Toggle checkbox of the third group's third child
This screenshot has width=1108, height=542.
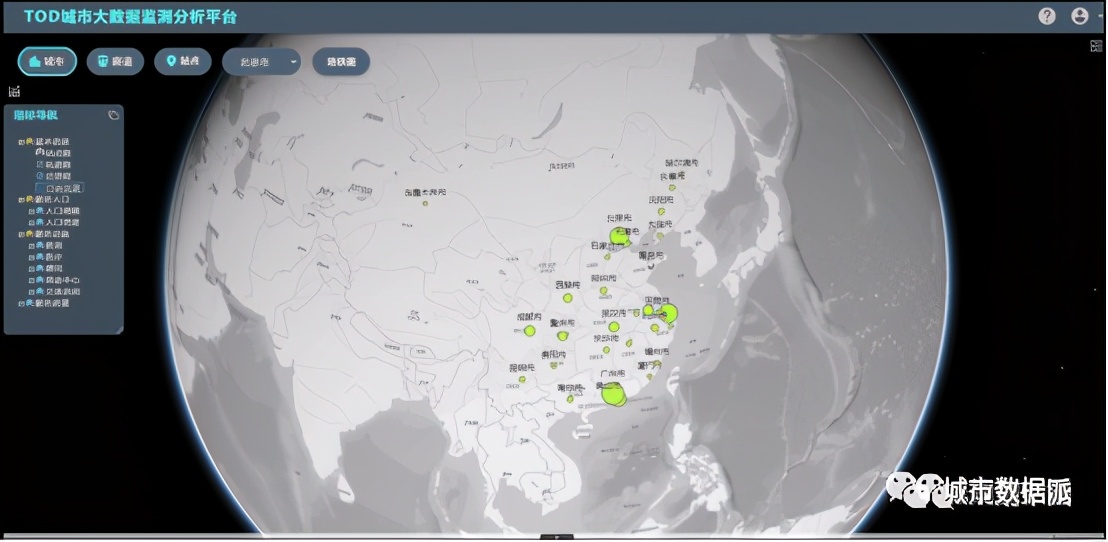pos(31,269)
